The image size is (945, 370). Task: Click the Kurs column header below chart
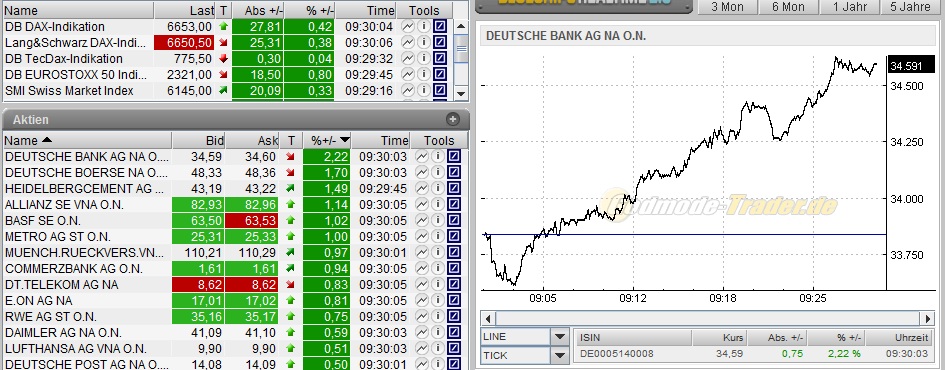tap(719, 337)
